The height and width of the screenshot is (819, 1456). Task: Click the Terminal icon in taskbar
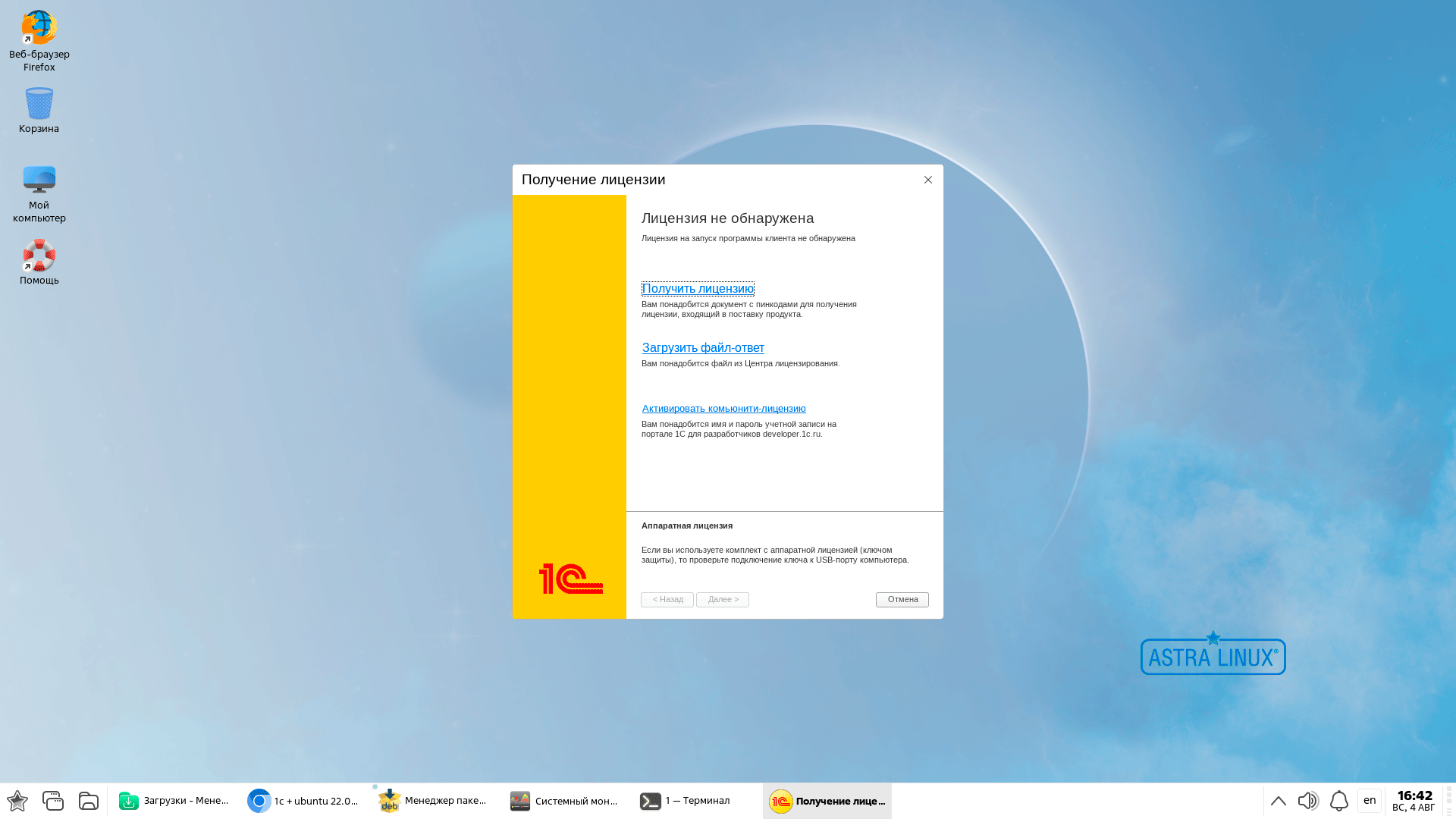coord(649,800)
